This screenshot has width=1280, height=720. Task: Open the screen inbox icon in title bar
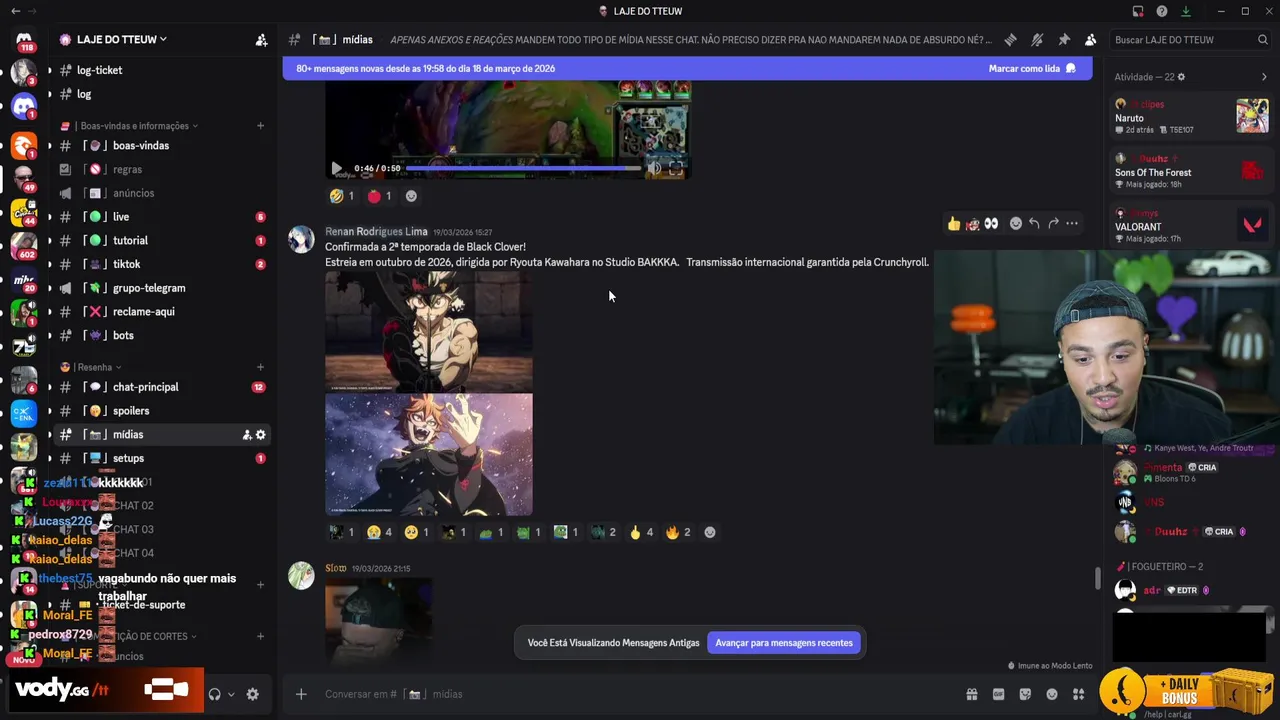[1138, 11]
